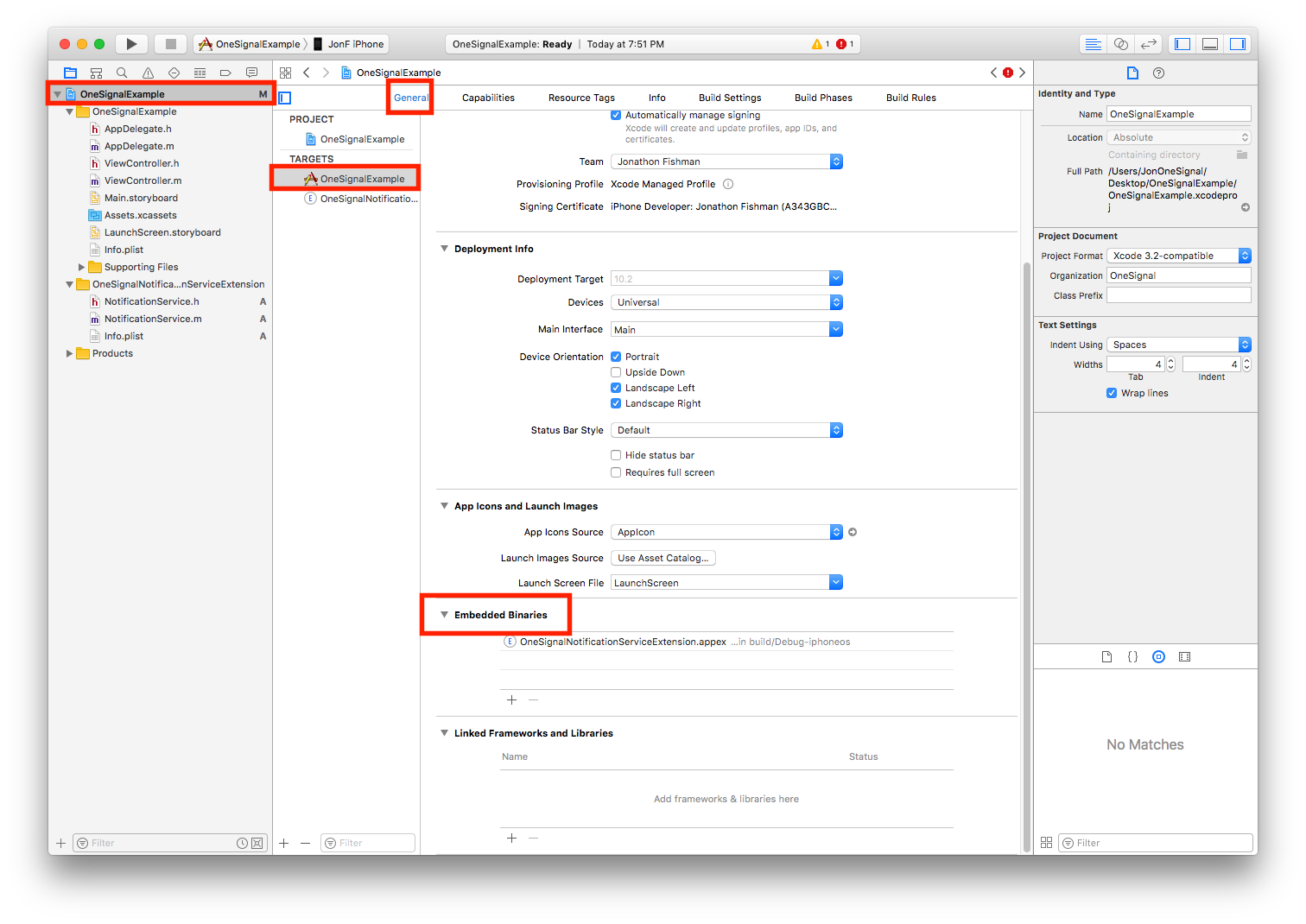The image size is (1306, 924).
Task: Select OneSignalNotificatio target in targets list
Action: click(x=361, y=199)
